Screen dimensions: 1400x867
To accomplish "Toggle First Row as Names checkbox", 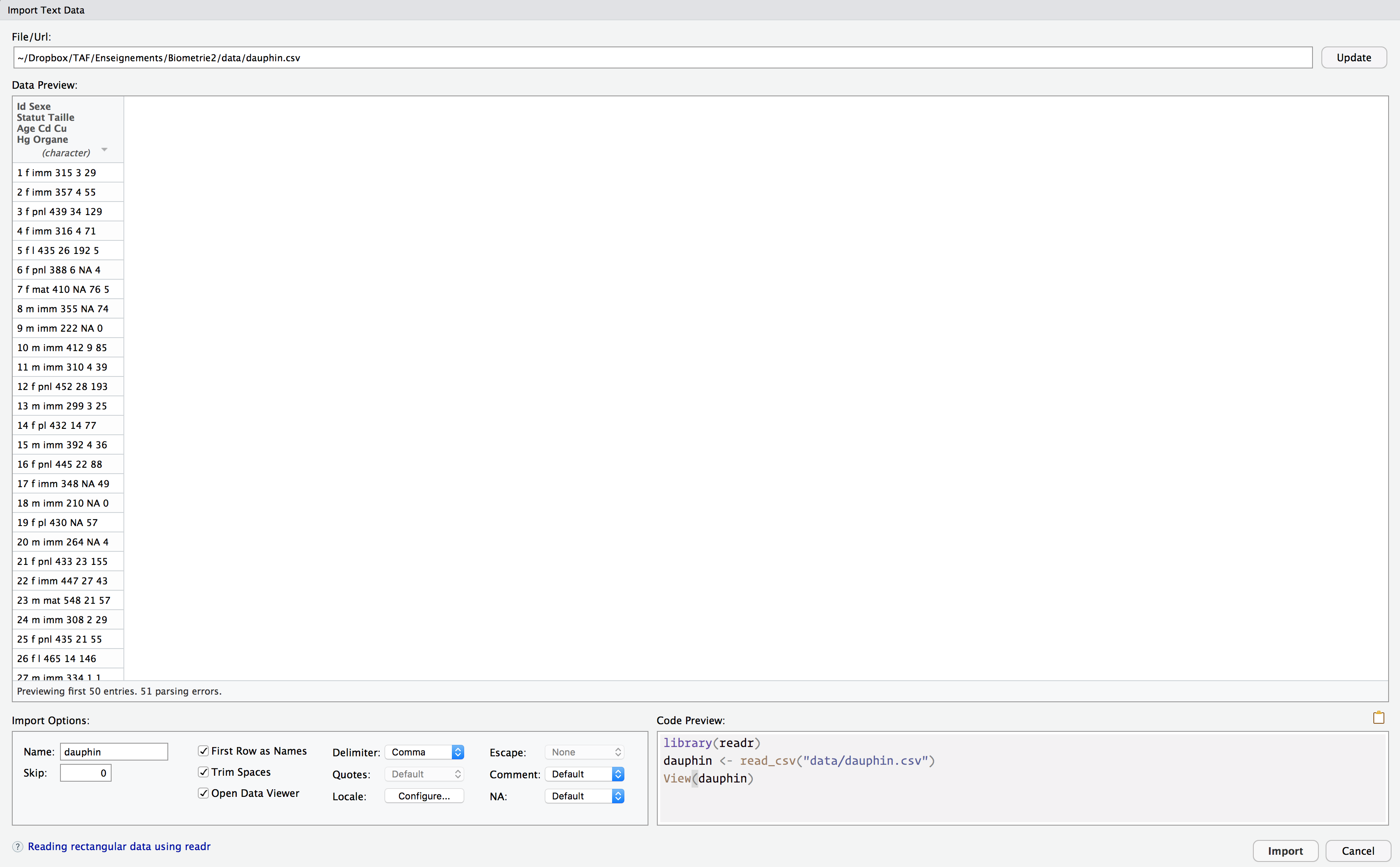I will click(203, 750).
